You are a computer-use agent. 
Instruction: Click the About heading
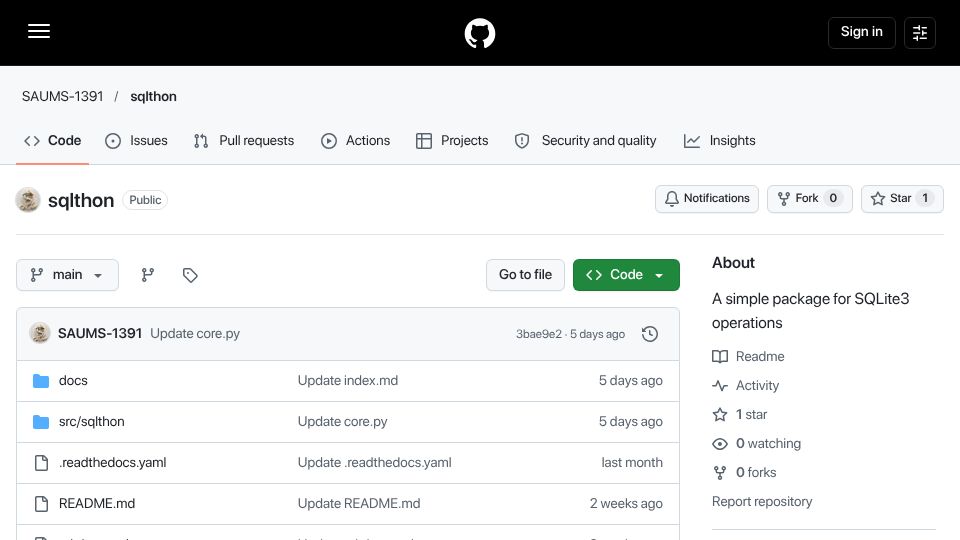[733, 263]
